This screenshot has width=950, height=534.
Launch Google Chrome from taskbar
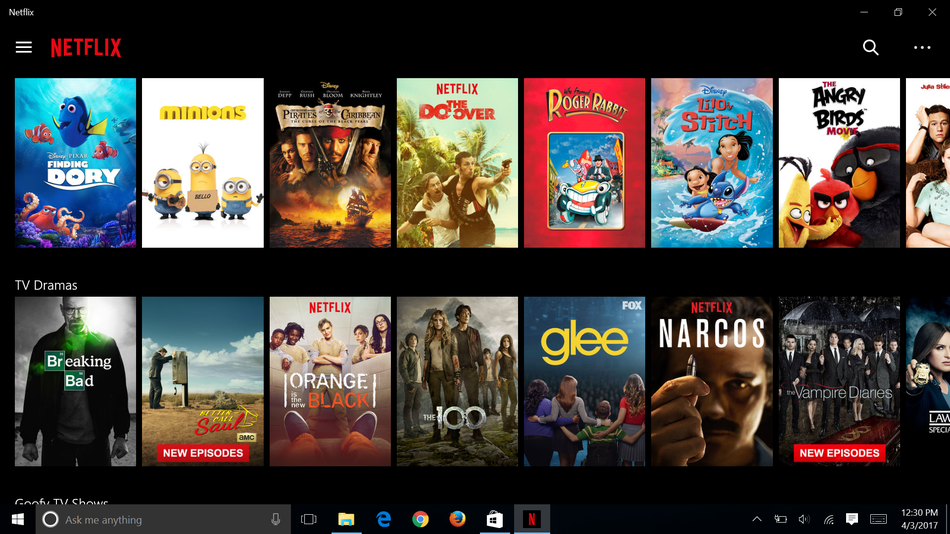(x=420, y=519)
